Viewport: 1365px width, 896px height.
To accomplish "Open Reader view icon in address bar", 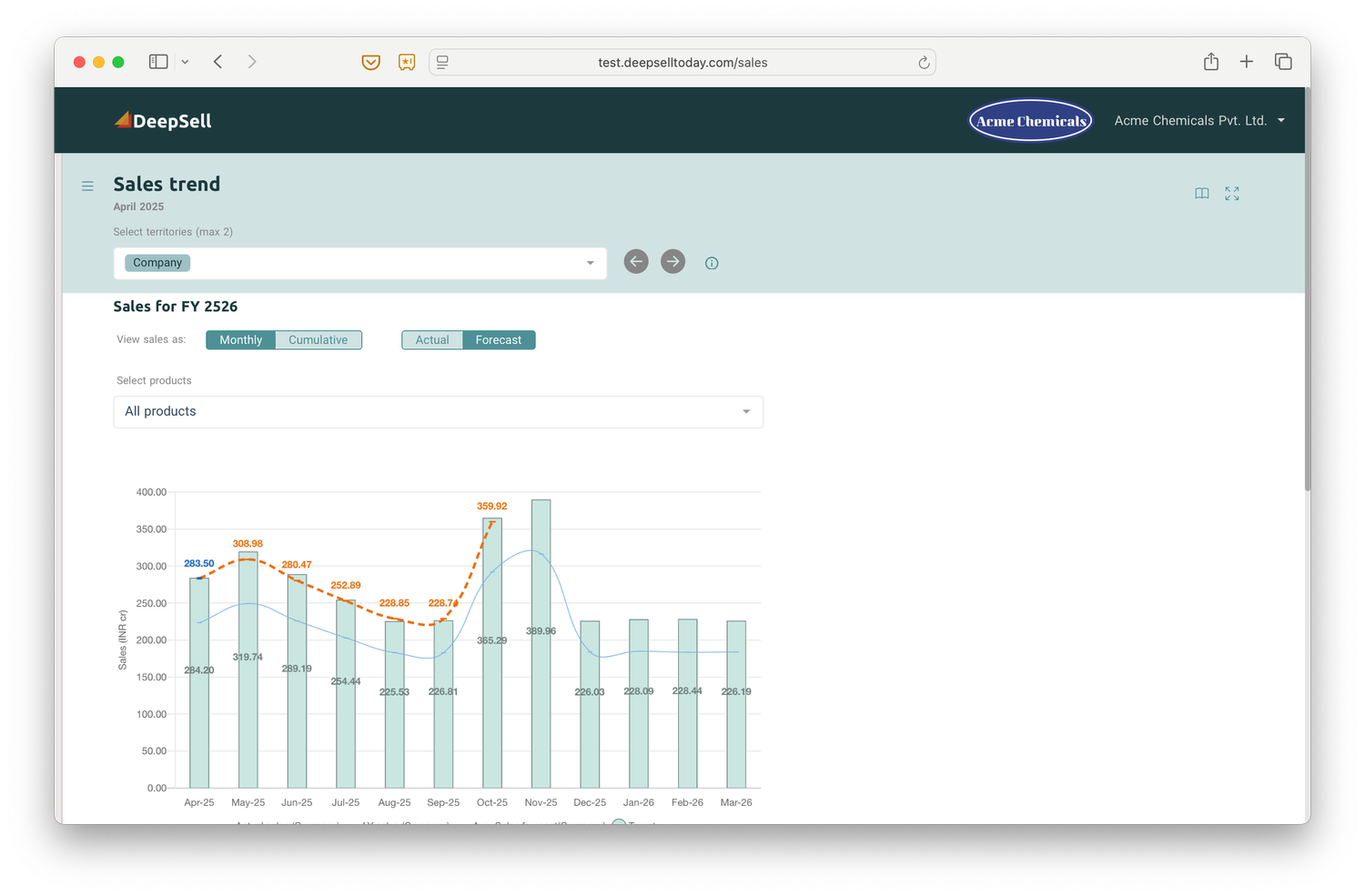I will coord(442,62).
